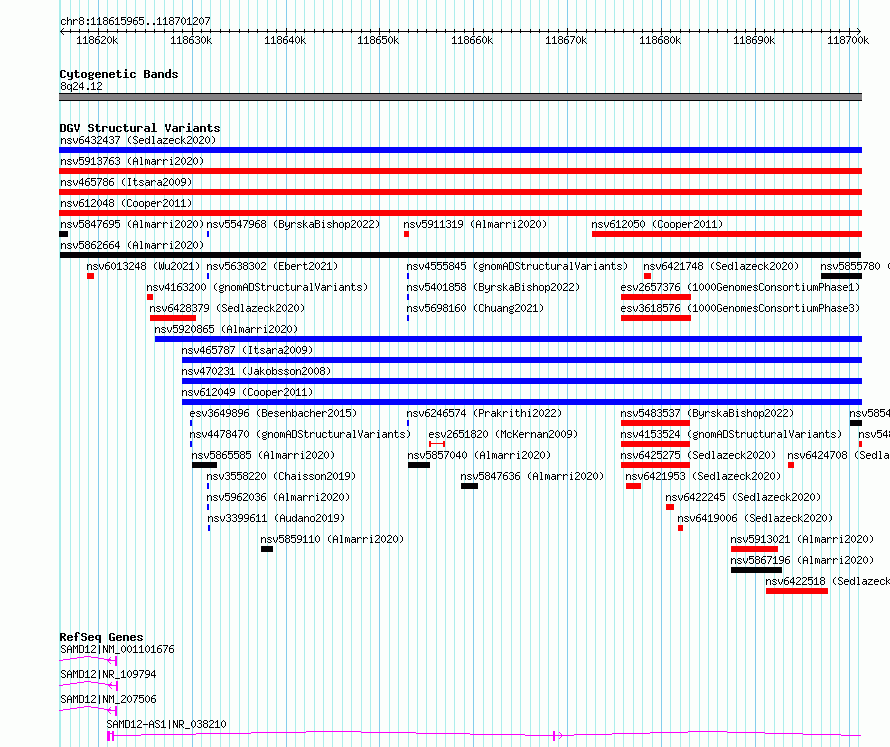Viewport: 890px width, 747px height.
Task: Click the 118660k ruler position label
Action: (x=472, y=40)
